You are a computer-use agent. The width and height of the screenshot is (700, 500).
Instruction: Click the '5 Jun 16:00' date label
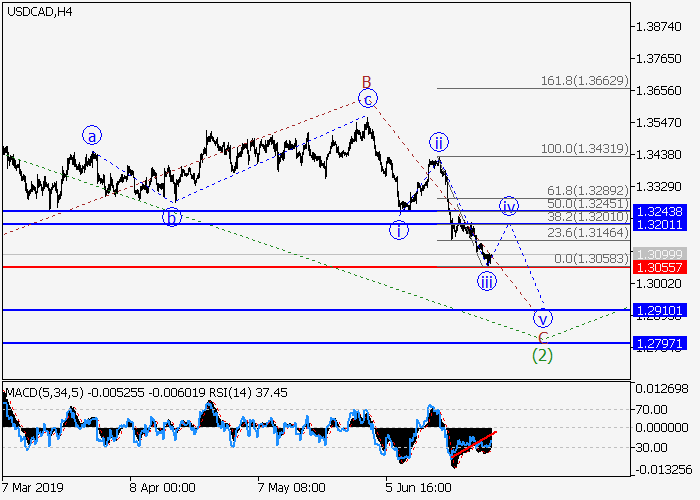coord(416,488)
